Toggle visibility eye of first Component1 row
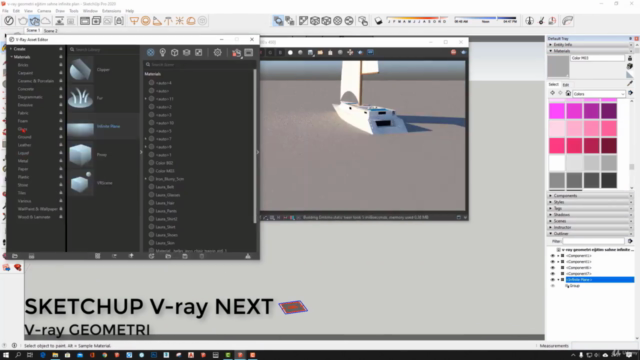The height and width of the screenshot is (360, 640). (553, 256)
